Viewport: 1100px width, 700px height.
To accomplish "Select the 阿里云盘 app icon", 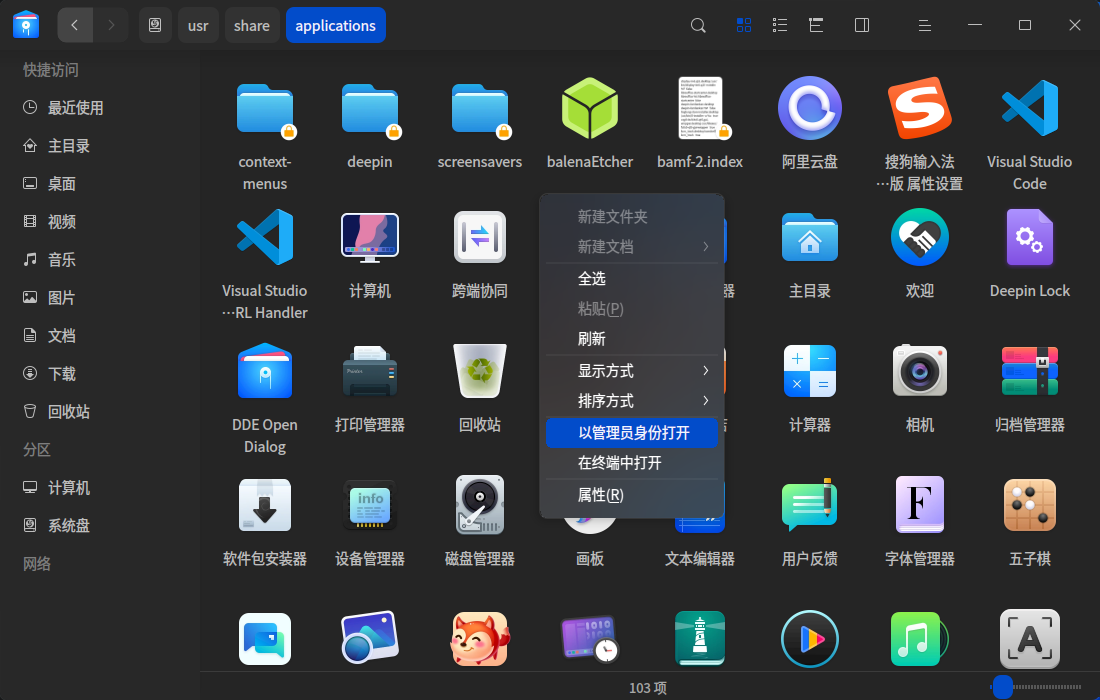I will (810, 108).
